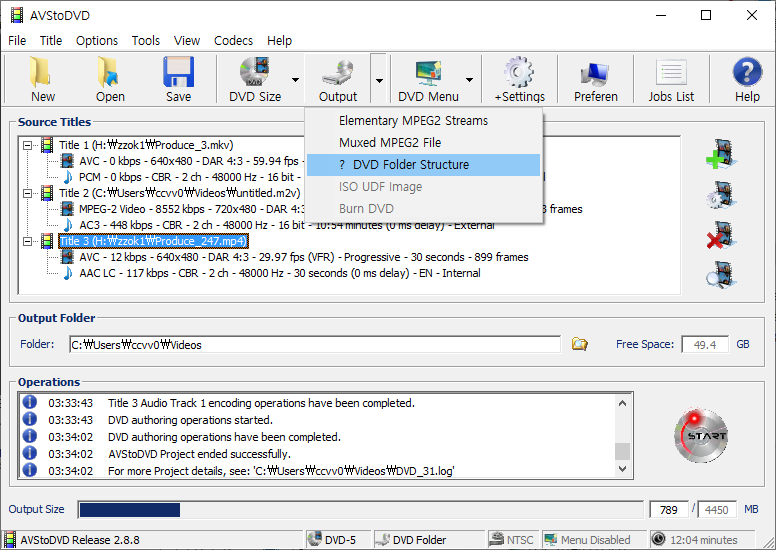This screenshot has width=776, height=550.
Task: Click the DVD_31.log details log line
Action: (281, 471)
